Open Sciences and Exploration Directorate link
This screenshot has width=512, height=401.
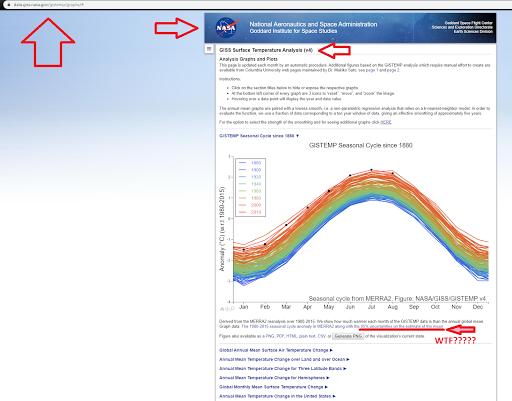(462, 27)
